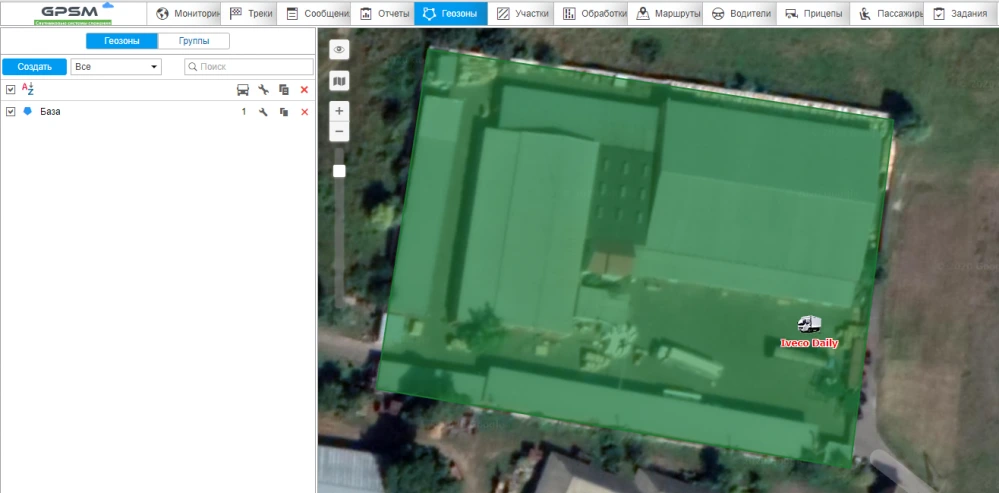Click the blue База geofence shape icon

[x=27, y=111]
